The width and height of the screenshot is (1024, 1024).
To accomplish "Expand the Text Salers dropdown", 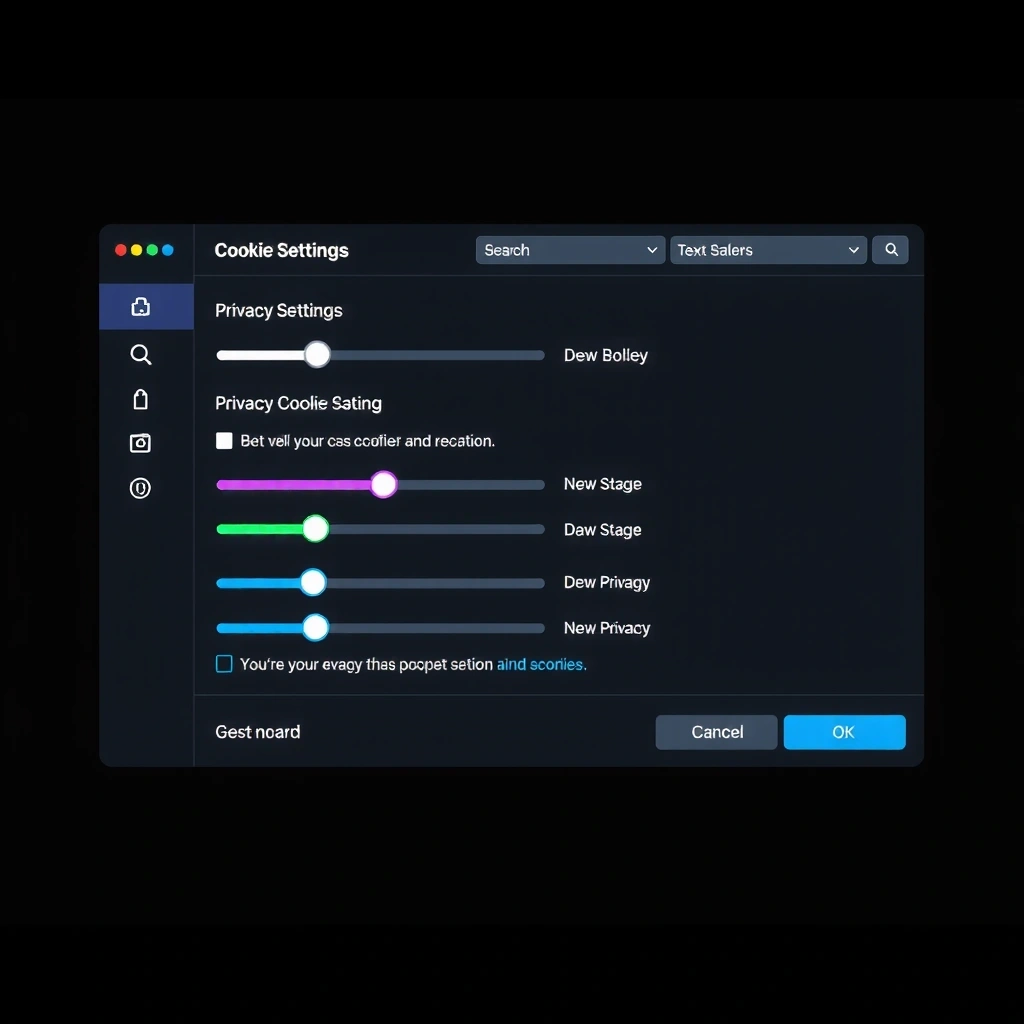I will 768,250.
